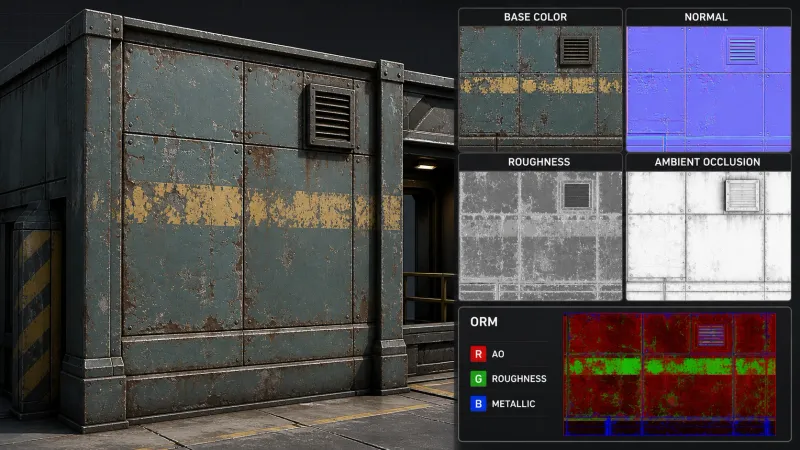Click the ROUGHNESS legend label under ORM

pyautogui.click(x=519, y=379)
